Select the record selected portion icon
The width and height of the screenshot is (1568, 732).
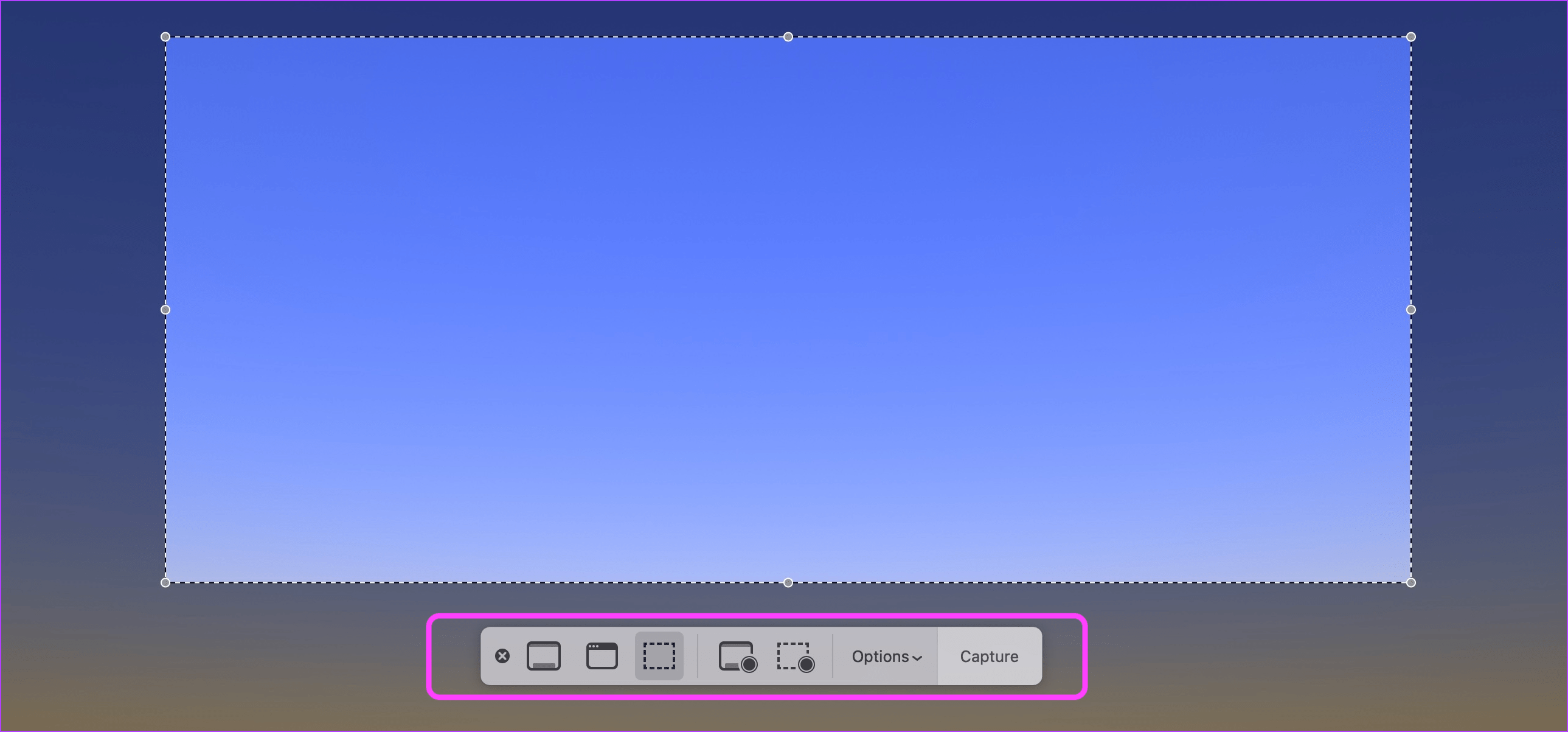click(796, 657)
